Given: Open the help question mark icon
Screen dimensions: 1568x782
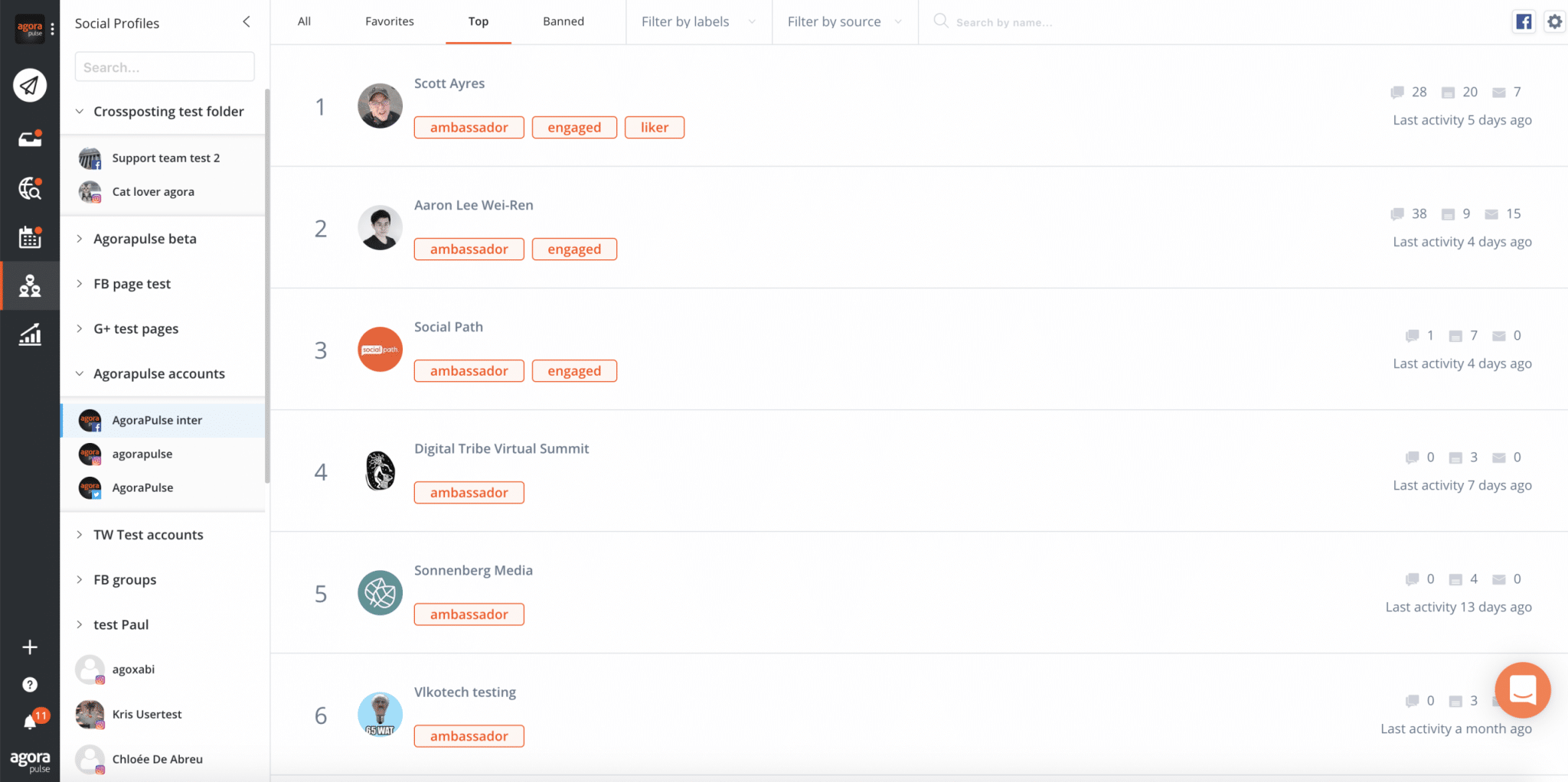Looking at the screenshot, I should pos(30,685).
